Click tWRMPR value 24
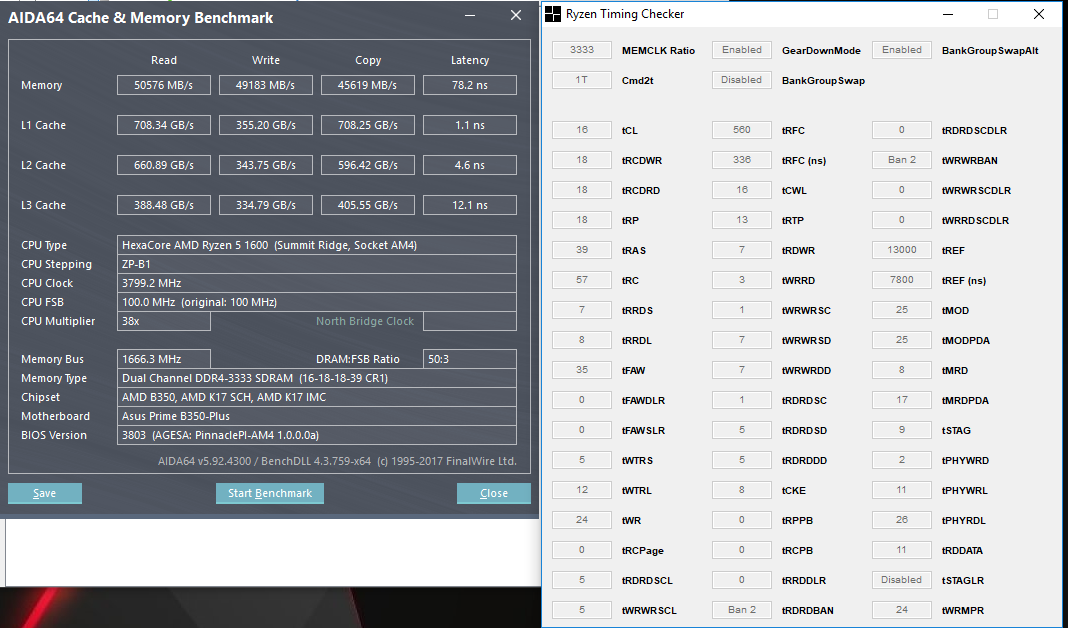Image resolution: width=1068 pixels, height=628 pixels. pyautogui.click(x=902, y=610)
